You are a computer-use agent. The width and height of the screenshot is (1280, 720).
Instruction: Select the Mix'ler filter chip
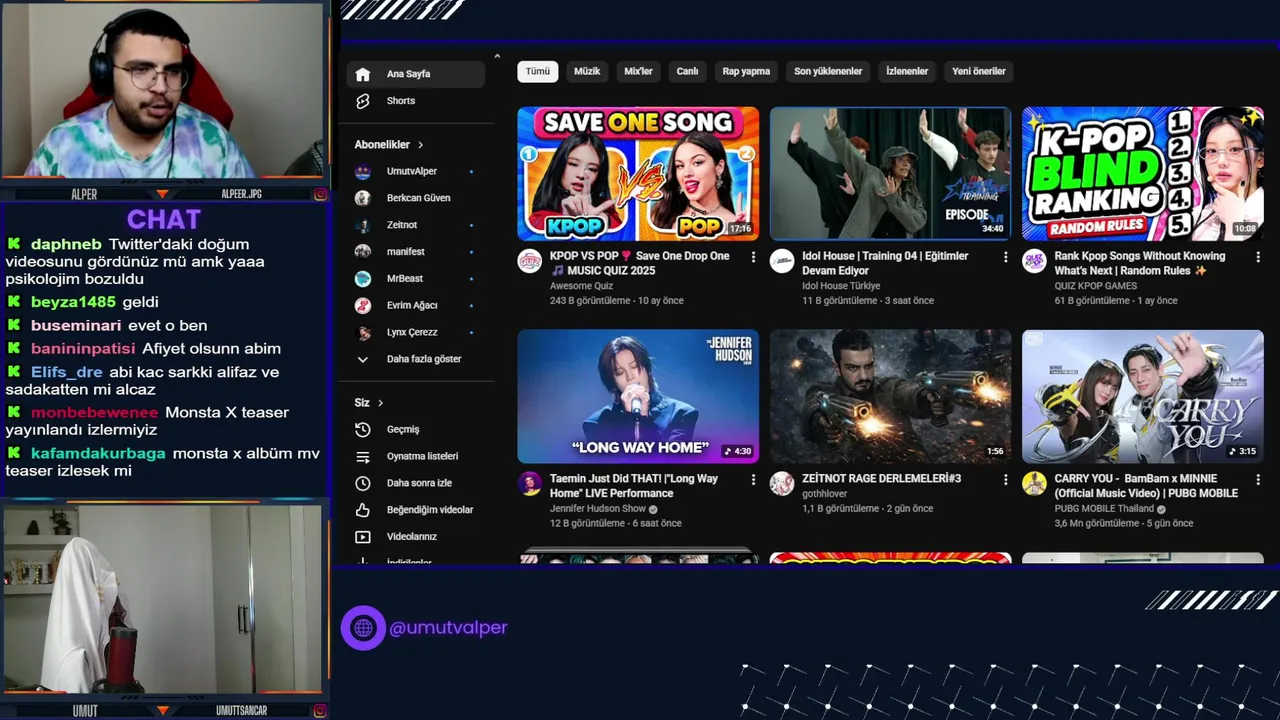[x=638, y=71]
